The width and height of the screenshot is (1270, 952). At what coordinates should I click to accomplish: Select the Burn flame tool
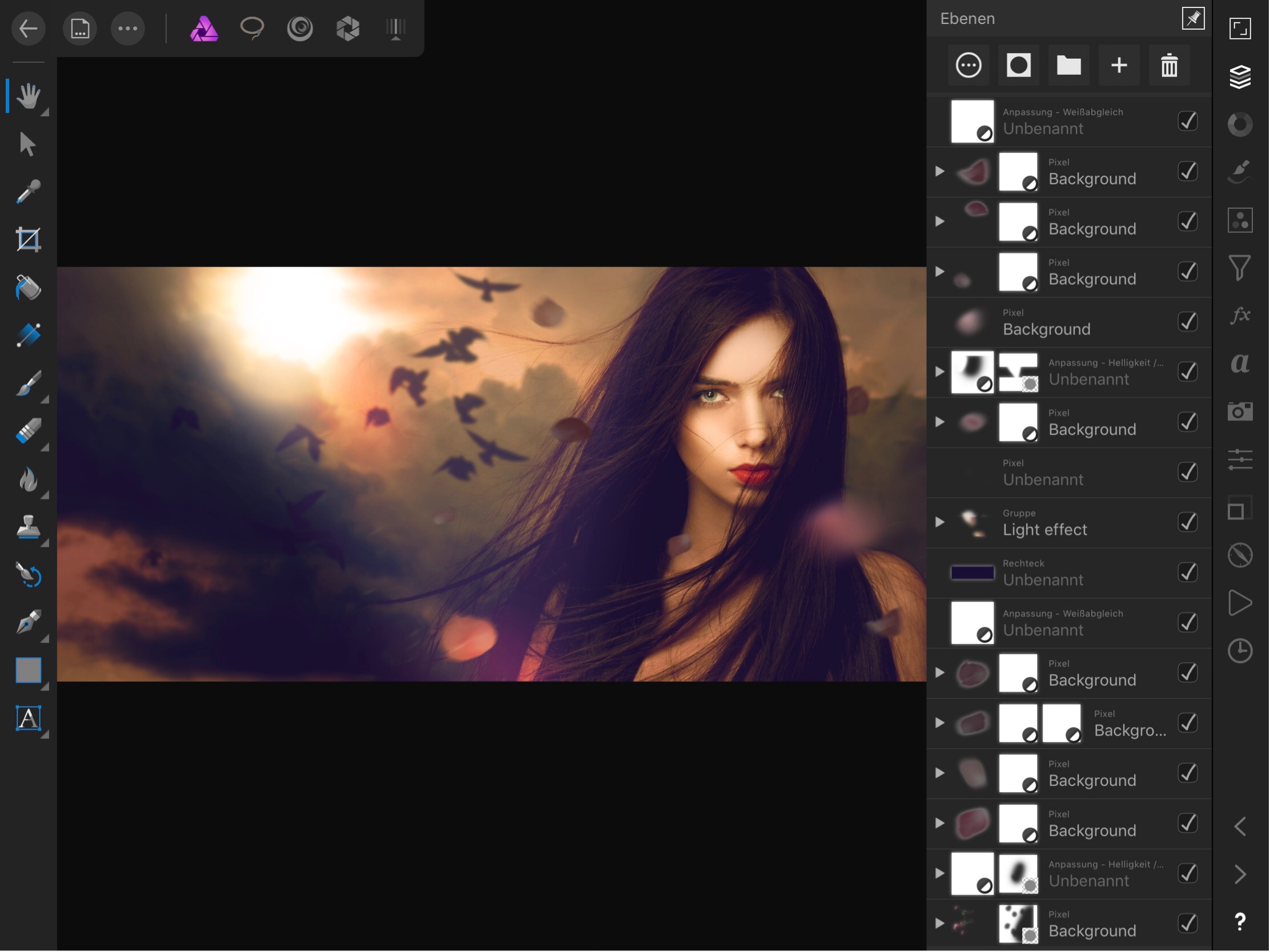pyautogui.click(x=27, y=479)
